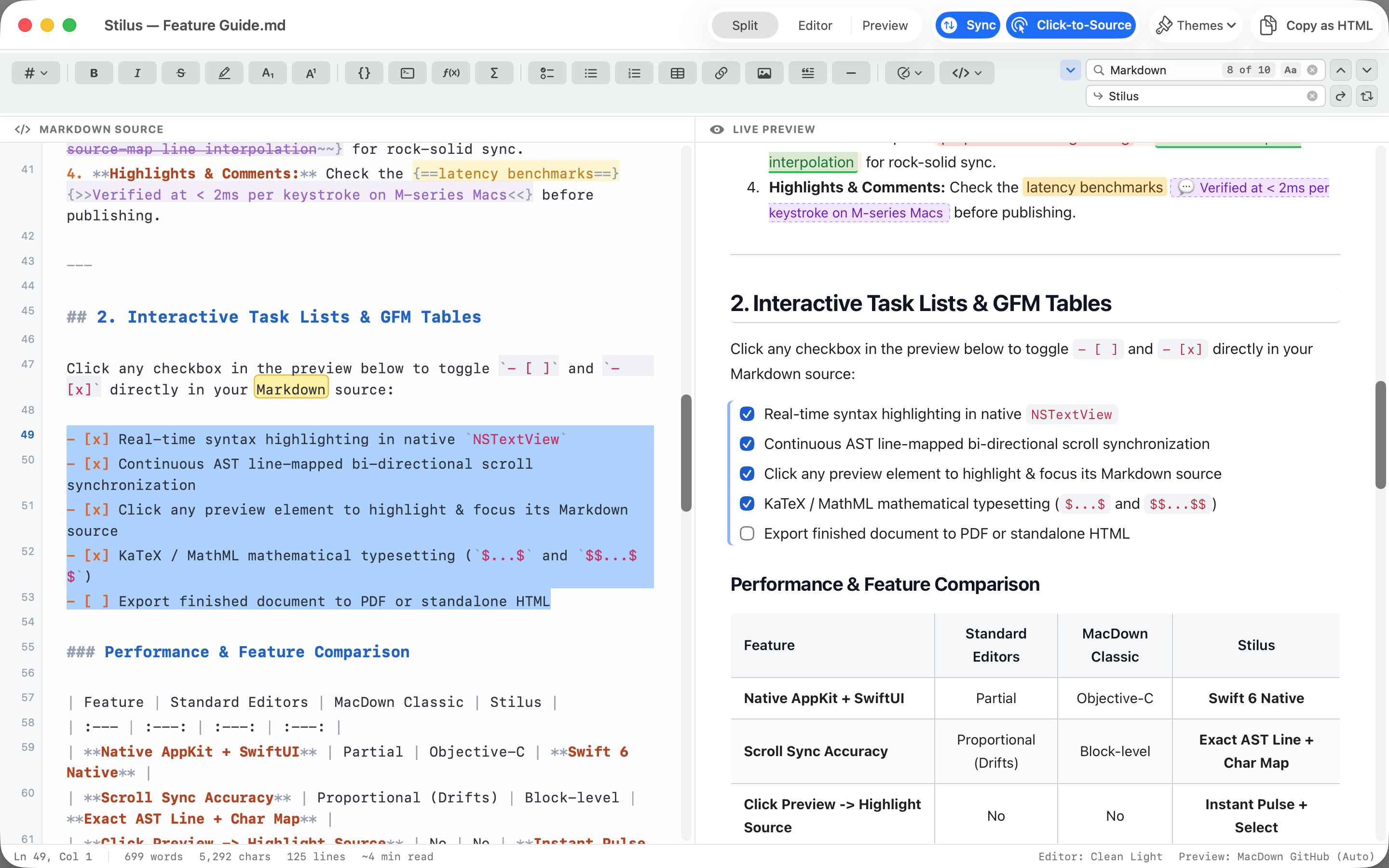
Task: Uncheck the Continuous AST line-mapped checkbox
Action: pos(747,444)
